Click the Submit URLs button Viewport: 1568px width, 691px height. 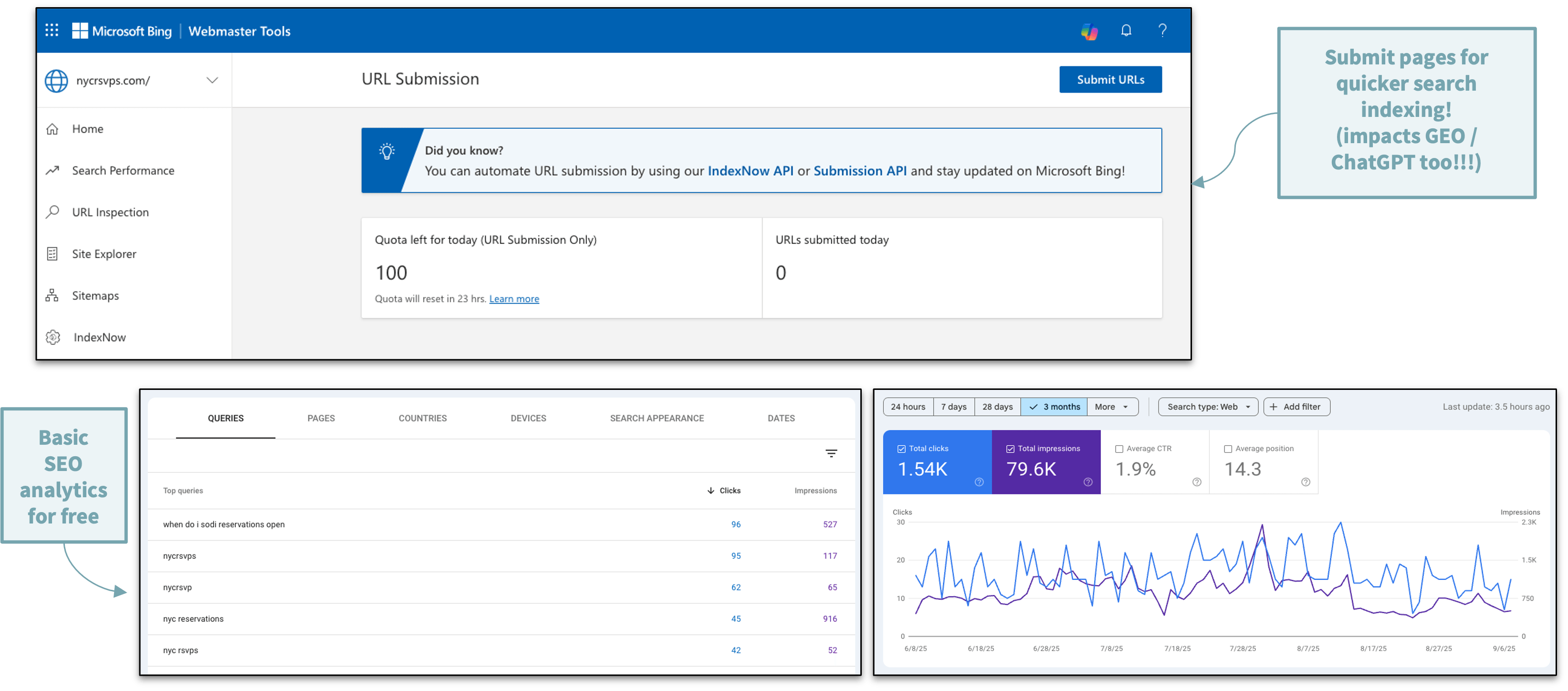coord(1110,79)
